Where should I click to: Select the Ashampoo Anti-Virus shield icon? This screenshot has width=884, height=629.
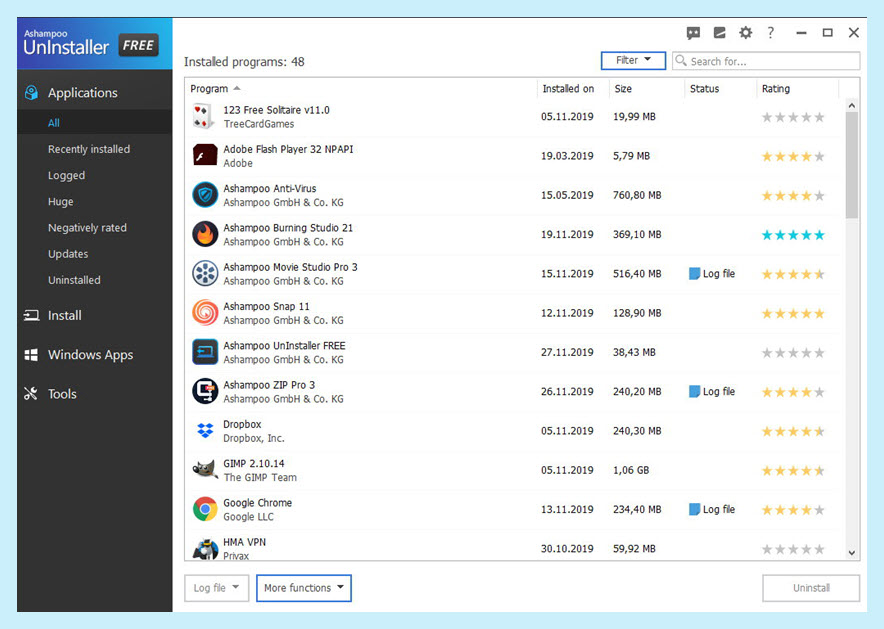[205, 195]
